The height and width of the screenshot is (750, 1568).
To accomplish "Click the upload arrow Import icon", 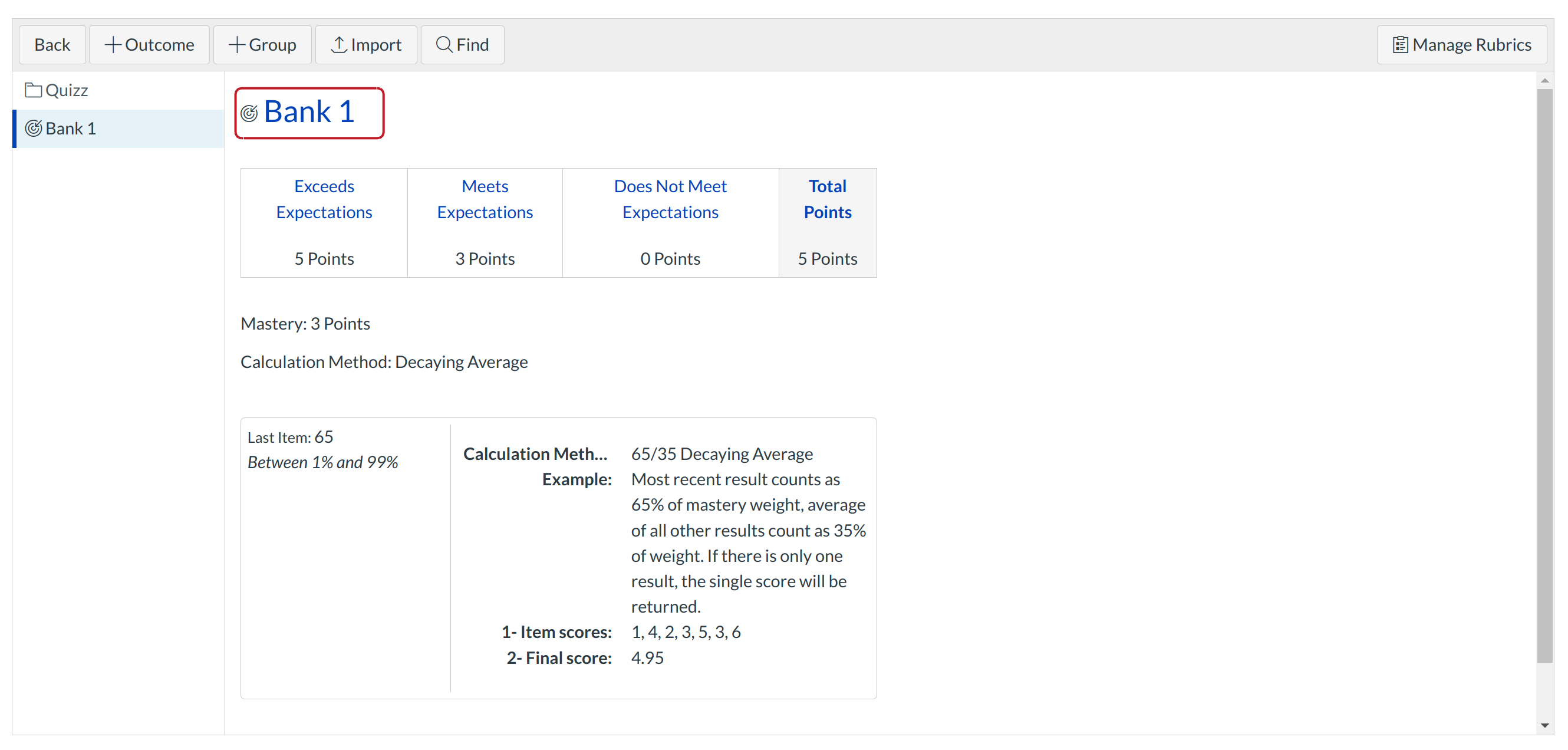I will 338,44.
